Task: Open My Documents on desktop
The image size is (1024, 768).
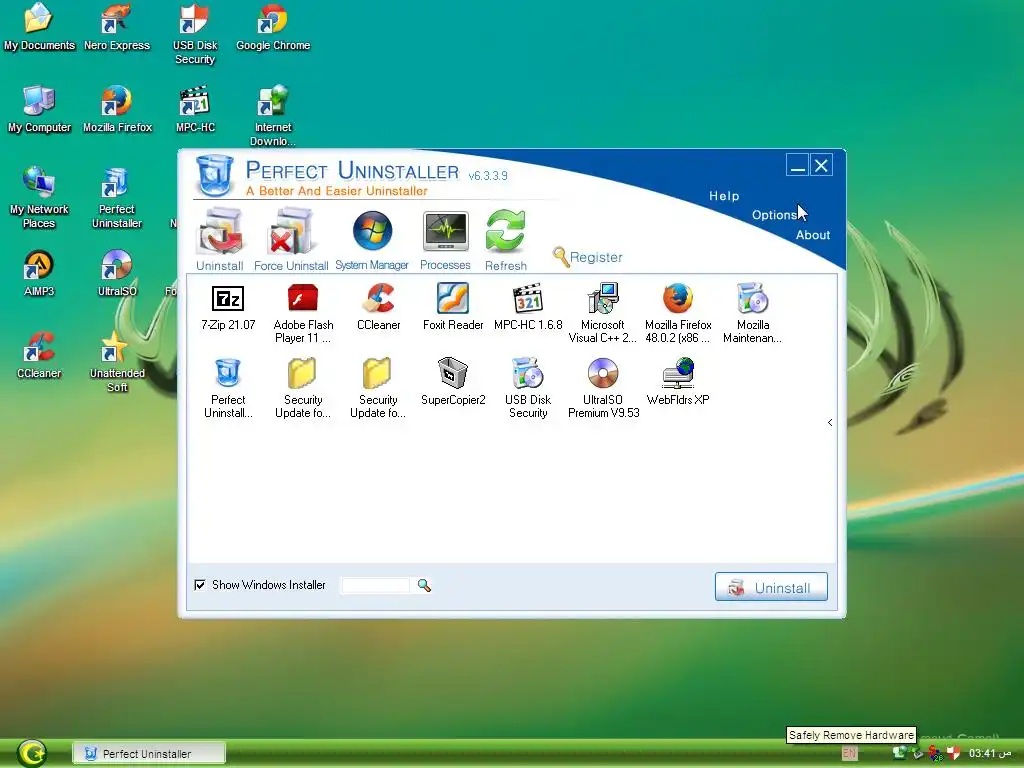Action: pos(39,27)
